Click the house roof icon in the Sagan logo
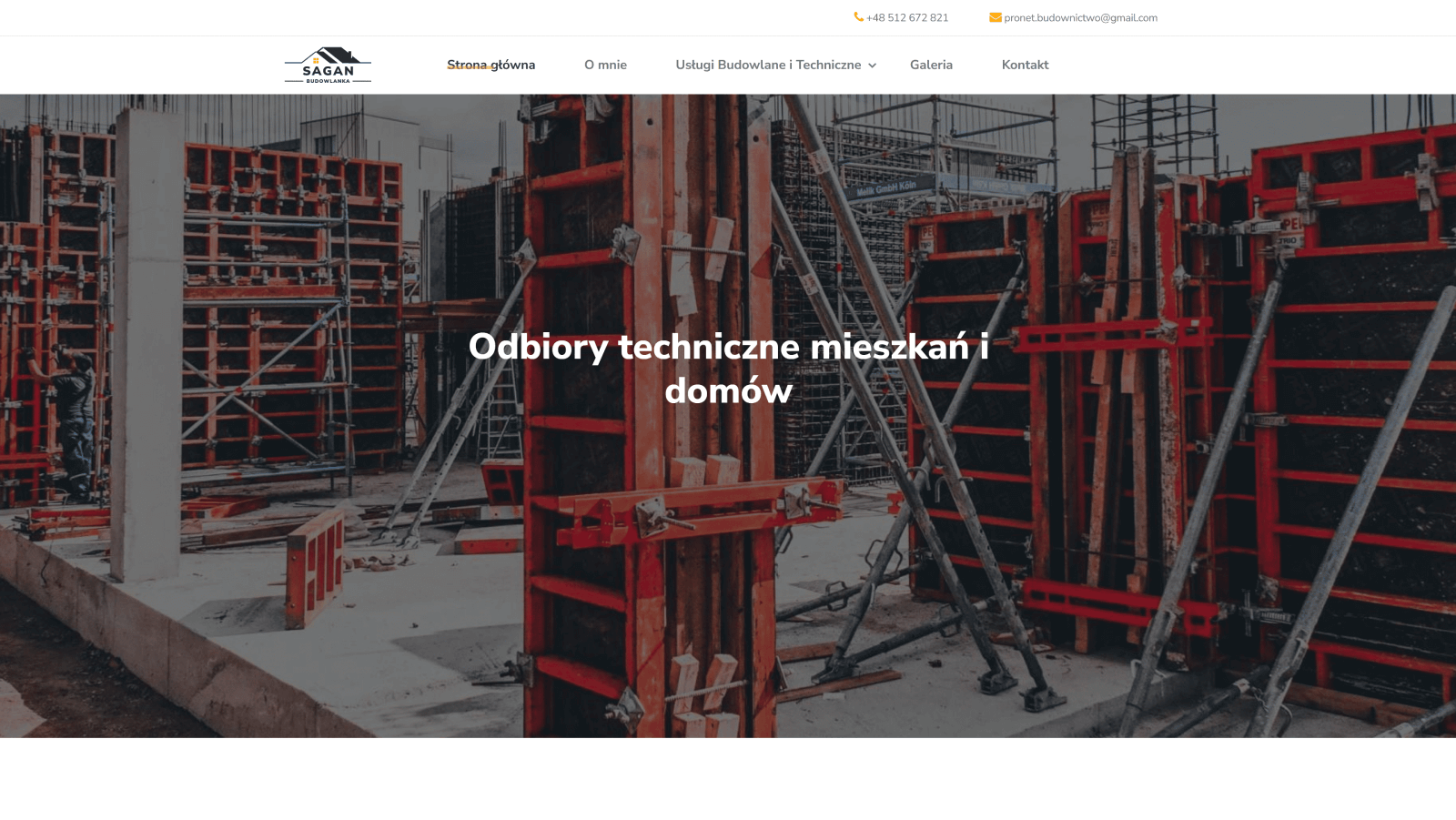This screenshot has width=1456, height=820. 329,56
